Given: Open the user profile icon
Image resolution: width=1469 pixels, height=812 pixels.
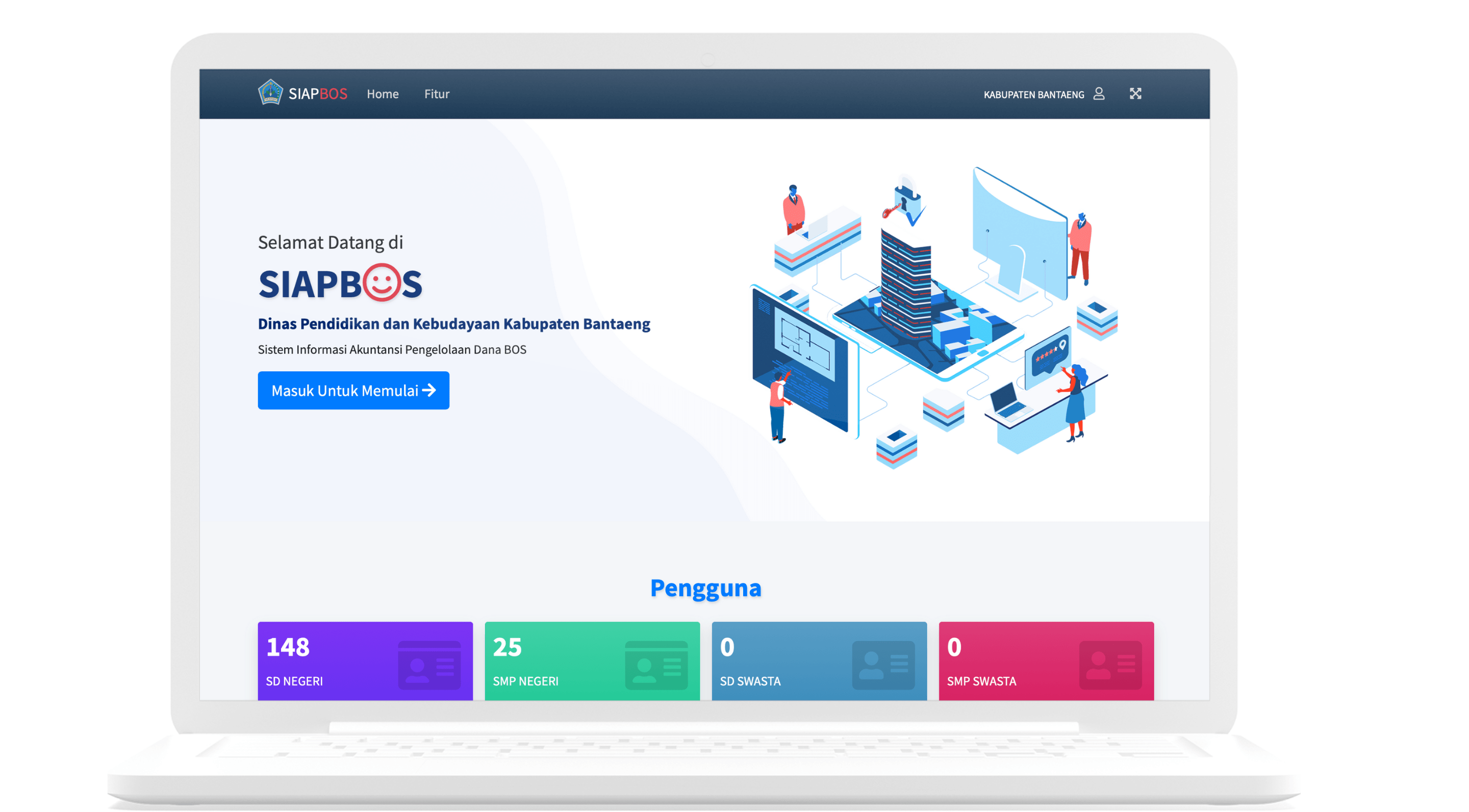Looking at the screenshot, I should 1099,94.
